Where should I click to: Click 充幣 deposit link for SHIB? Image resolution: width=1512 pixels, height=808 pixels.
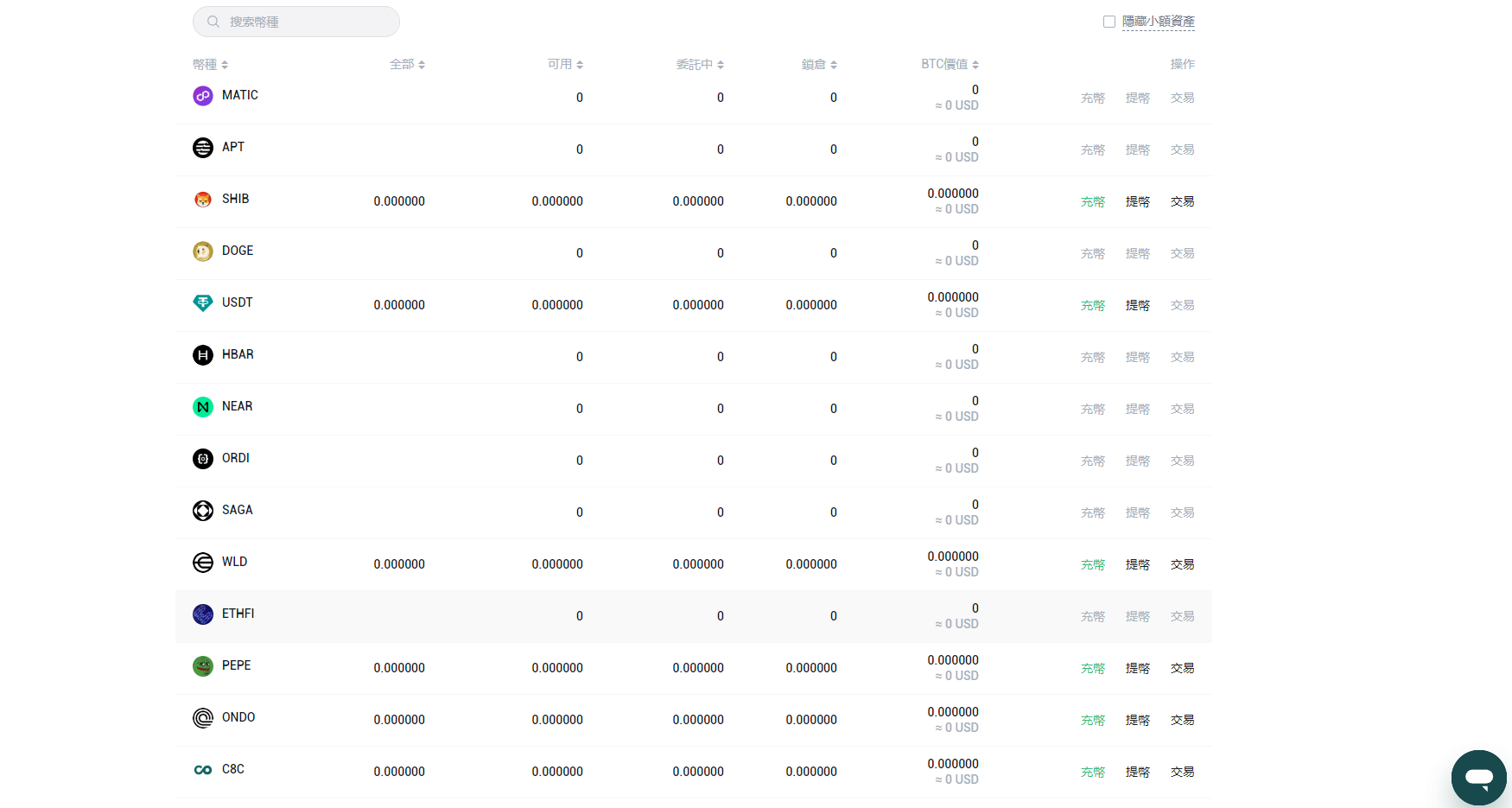pos(1092,201)
